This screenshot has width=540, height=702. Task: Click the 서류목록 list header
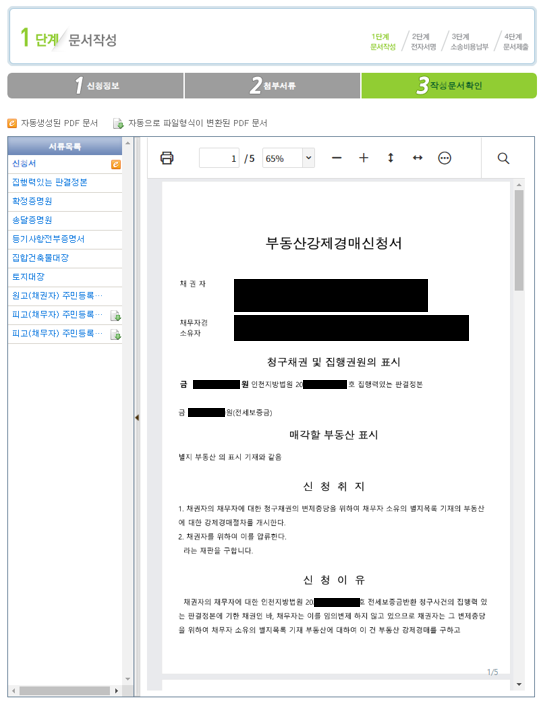tap(65, 146)
